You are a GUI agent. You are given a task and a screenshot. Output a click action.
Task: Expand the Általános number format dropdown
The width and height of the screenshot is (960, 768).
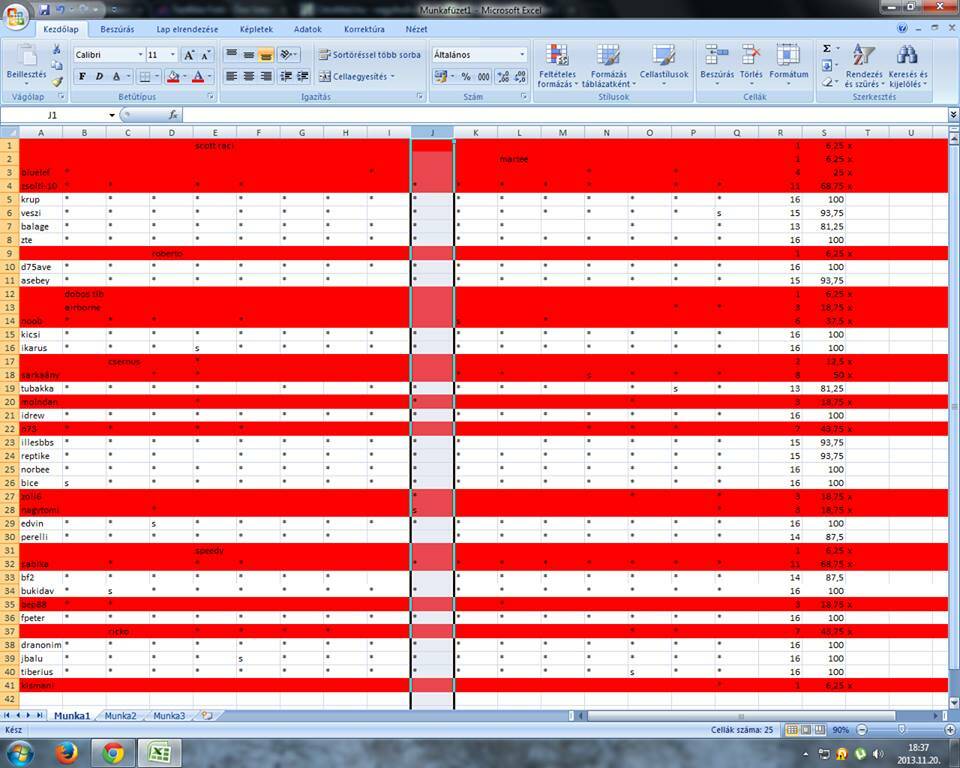tap(522, 55)
